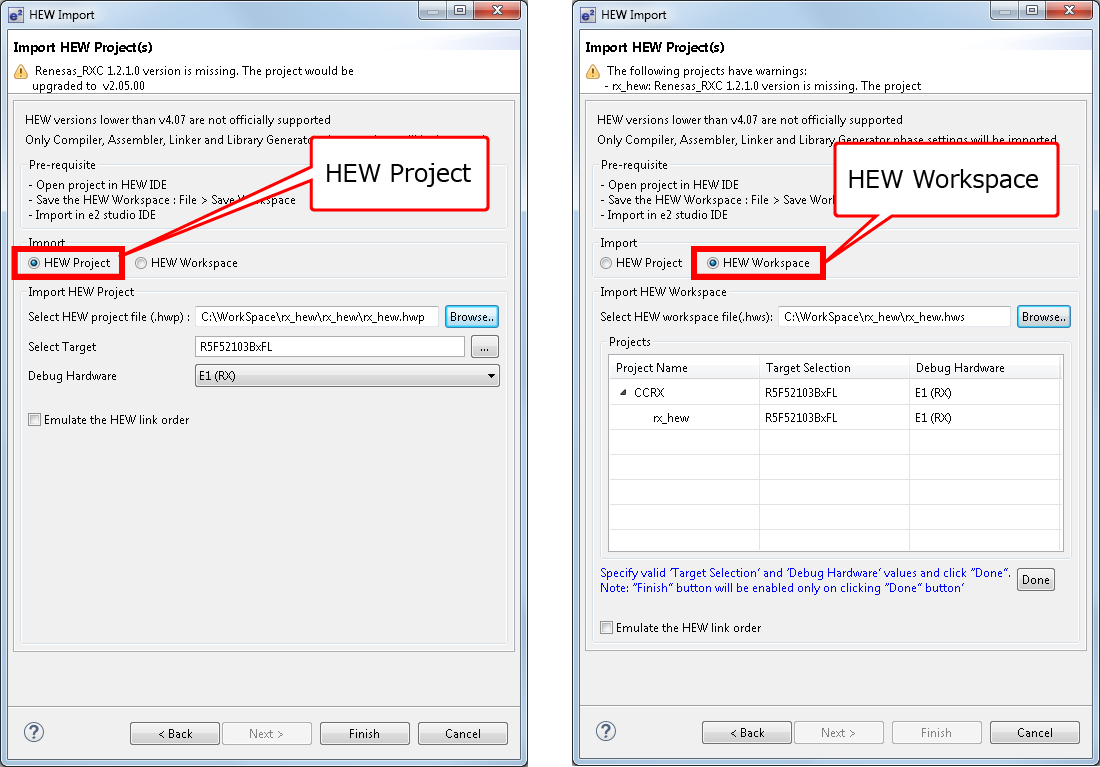The image size is (1100, 767).
Task: Click the left dialog's e2 title icon
Action: [17, 15]
